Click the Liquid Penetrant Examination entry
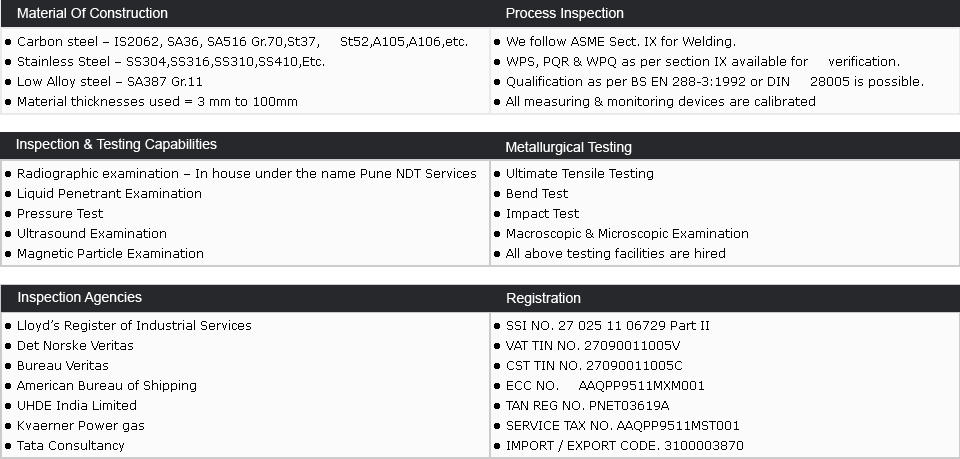This screenshot has width=960, height=459. (x=109, y=194)
